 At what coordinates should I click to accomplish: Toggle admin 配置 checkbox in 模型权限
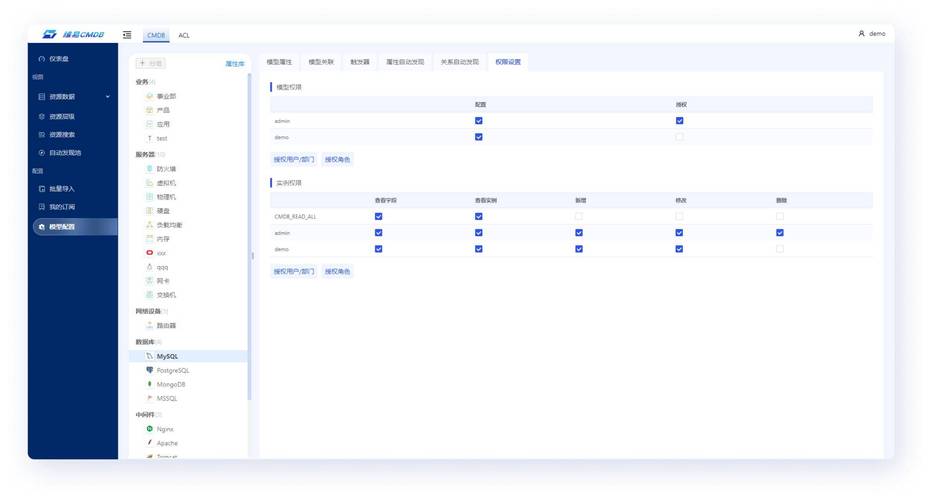(x=478, y=121)
